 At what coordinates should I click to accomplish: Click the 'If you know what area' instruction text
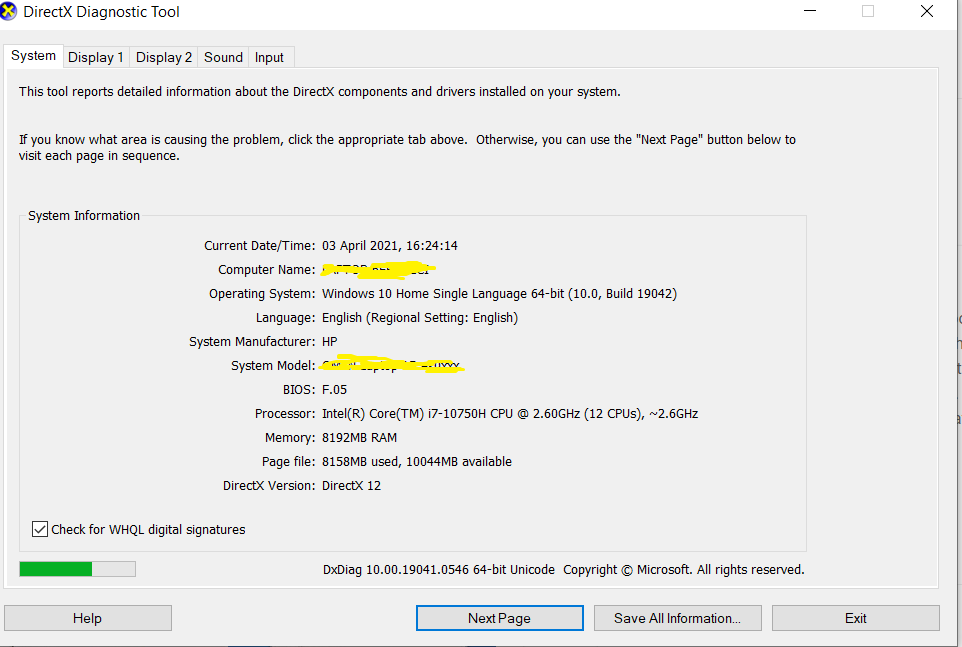pyautogui.click(x=407, y=148)
